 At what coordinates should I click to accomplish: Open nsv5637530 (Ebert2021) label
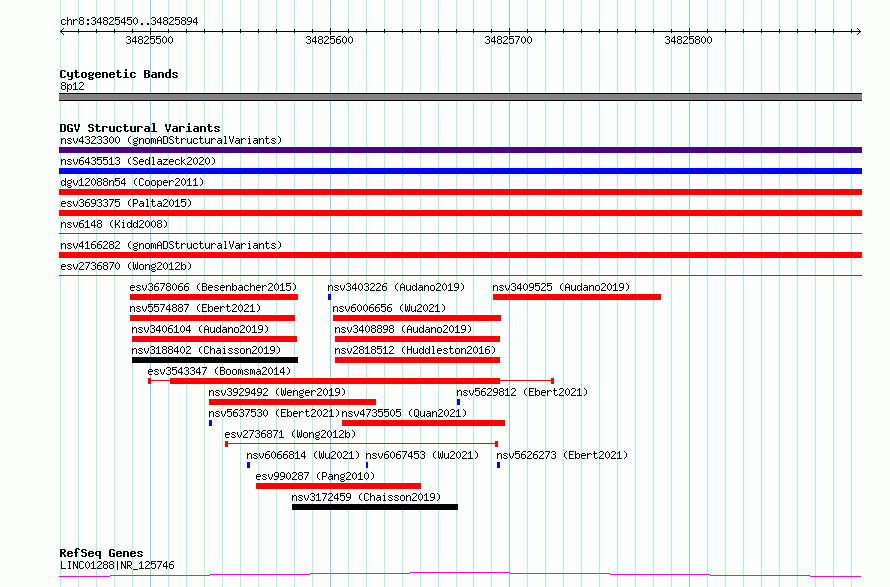(274, 413)
